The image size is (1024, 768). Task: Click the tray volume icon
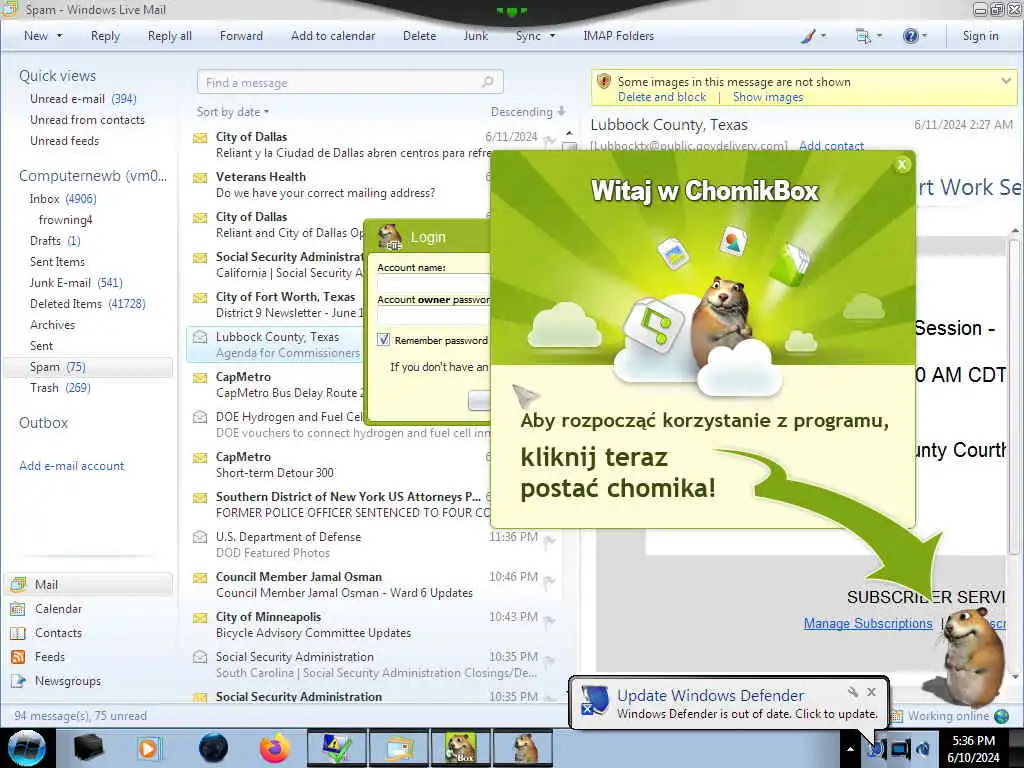[x=923, y=749]
